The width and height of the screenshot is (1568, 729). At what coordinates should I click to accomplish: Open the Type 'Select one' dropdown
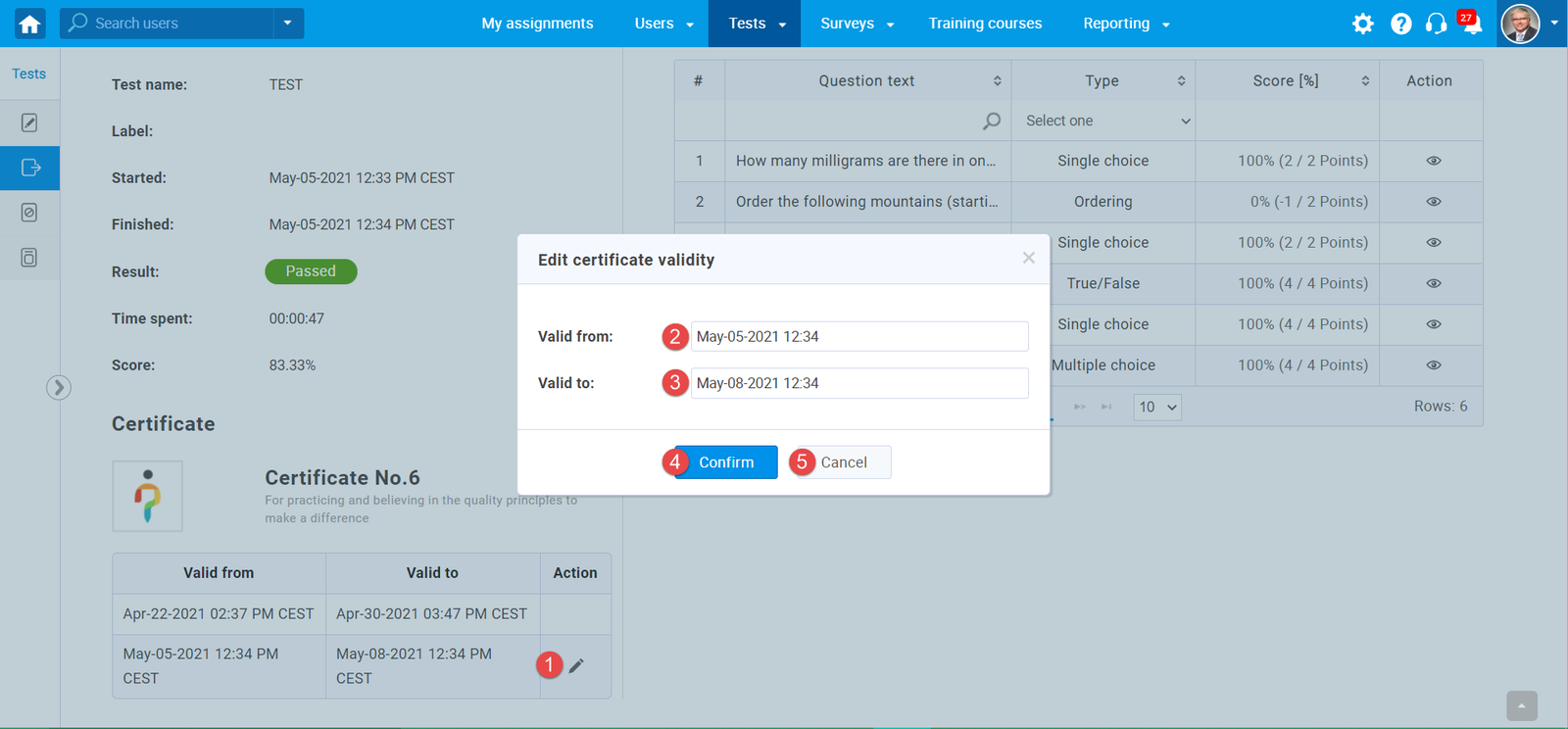pos(1105,121)
